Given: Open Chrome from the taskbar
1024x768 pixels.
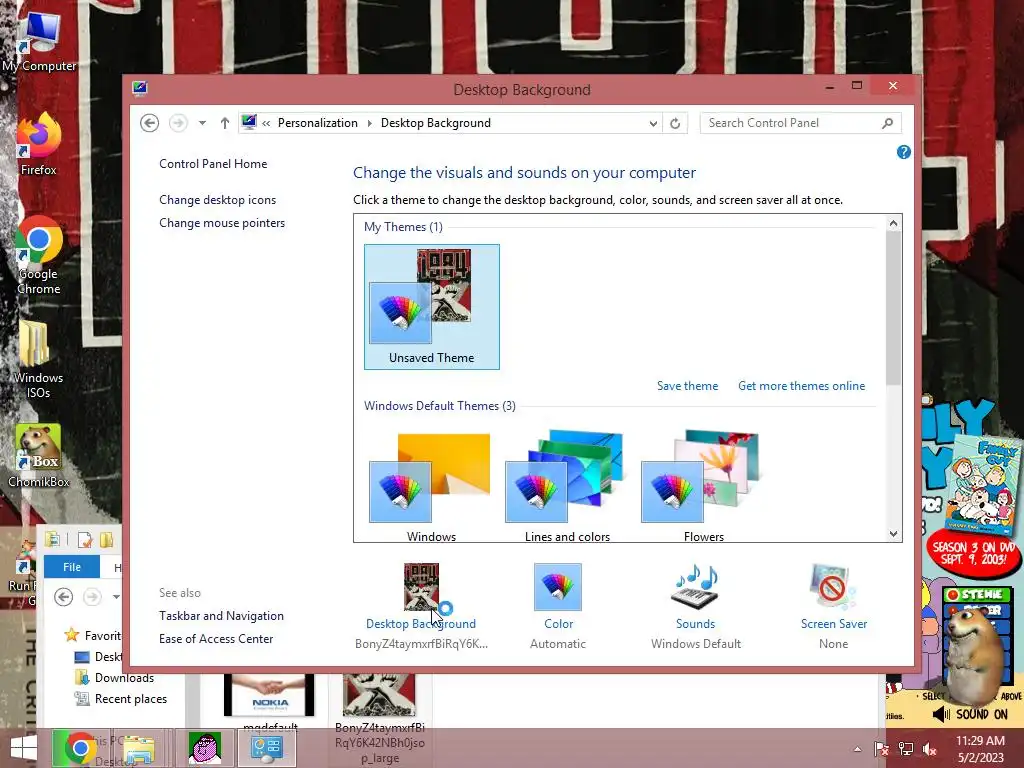Looking at the screenshot, I should 80,748.
